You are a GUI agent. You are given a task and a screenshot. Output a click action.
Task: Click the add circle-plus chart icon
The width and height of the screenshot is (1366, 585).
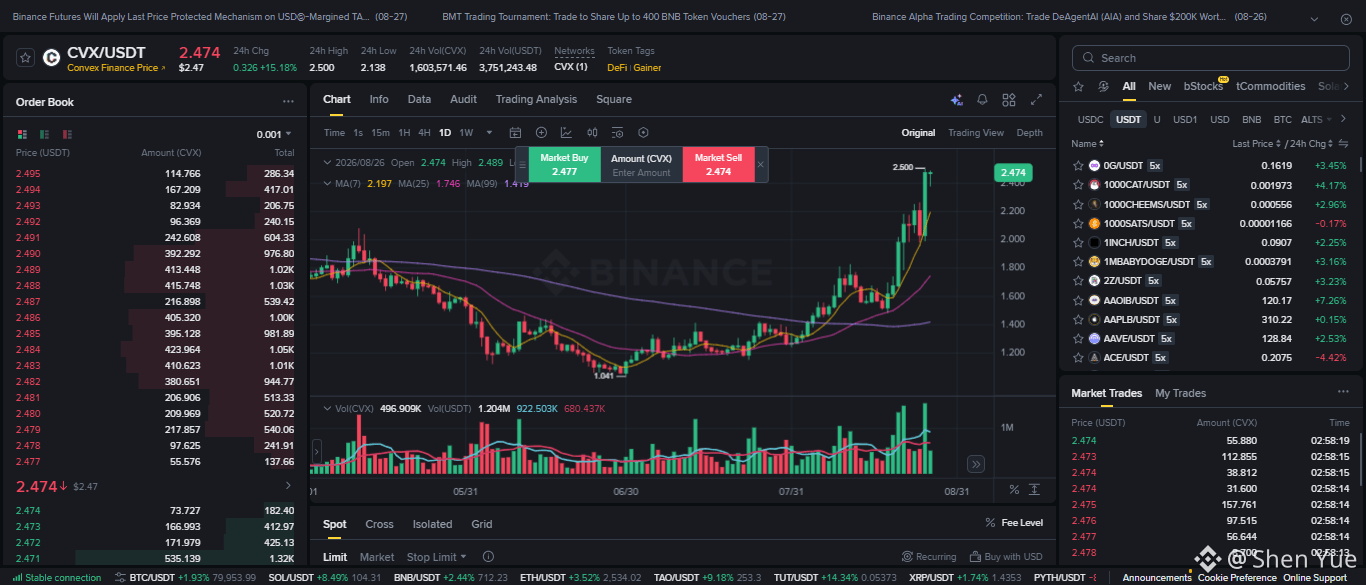tap(541, 132)
